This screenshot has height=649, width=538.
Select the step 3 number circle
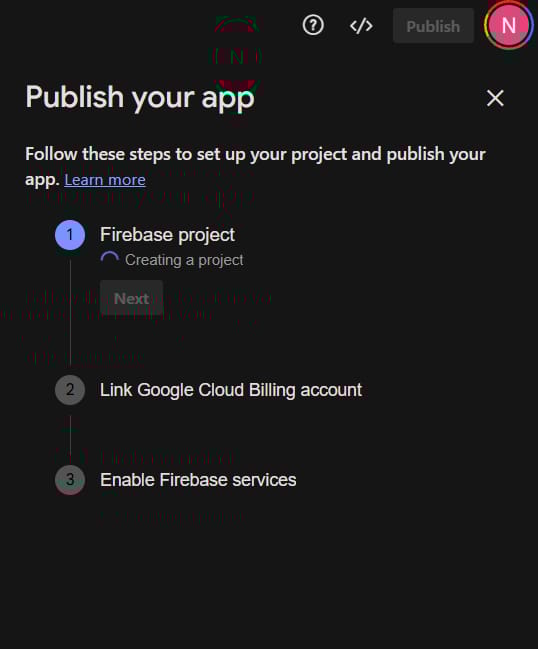70,480
